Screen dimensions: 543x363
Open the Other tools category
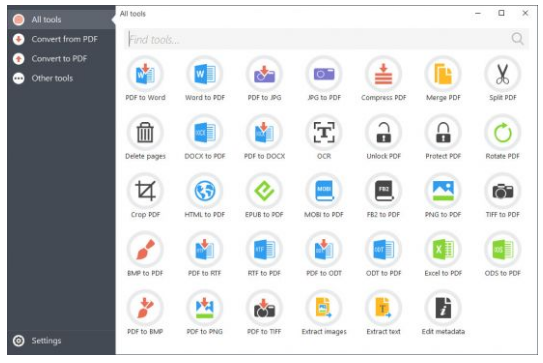tap(61, 78)
